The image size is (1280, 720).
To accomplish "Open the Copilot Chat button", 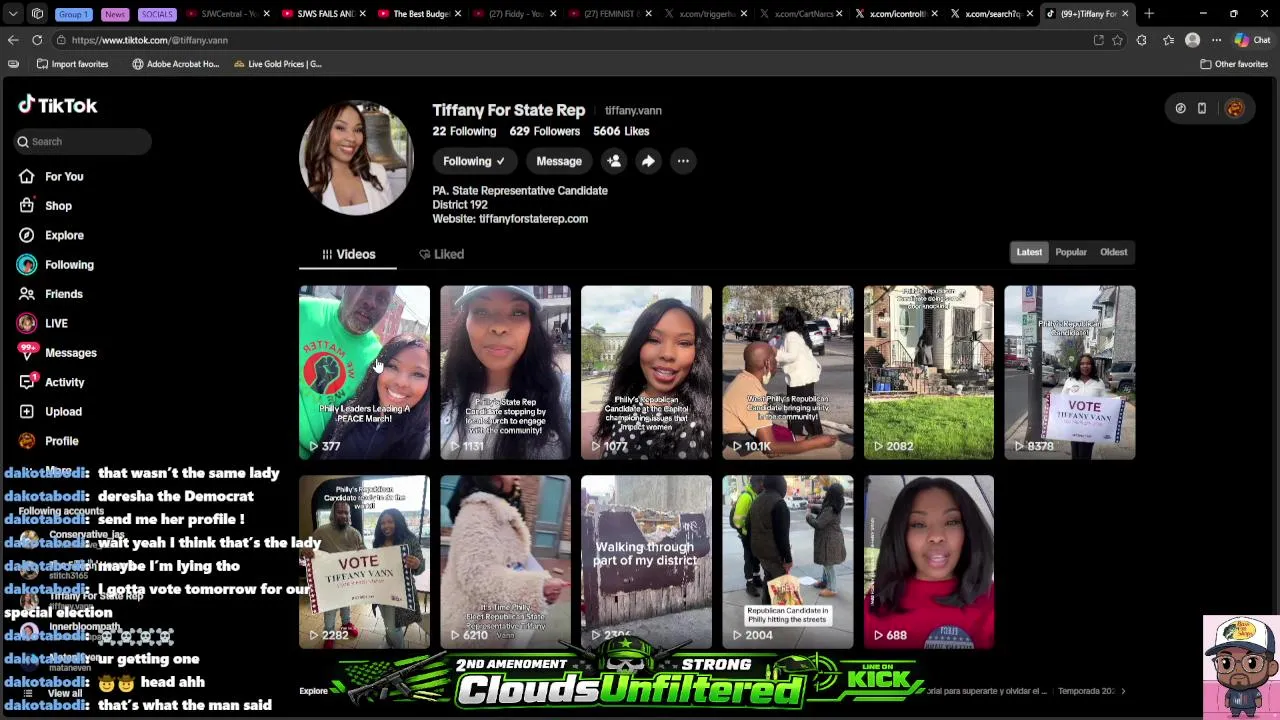I will coord(1252,40).
